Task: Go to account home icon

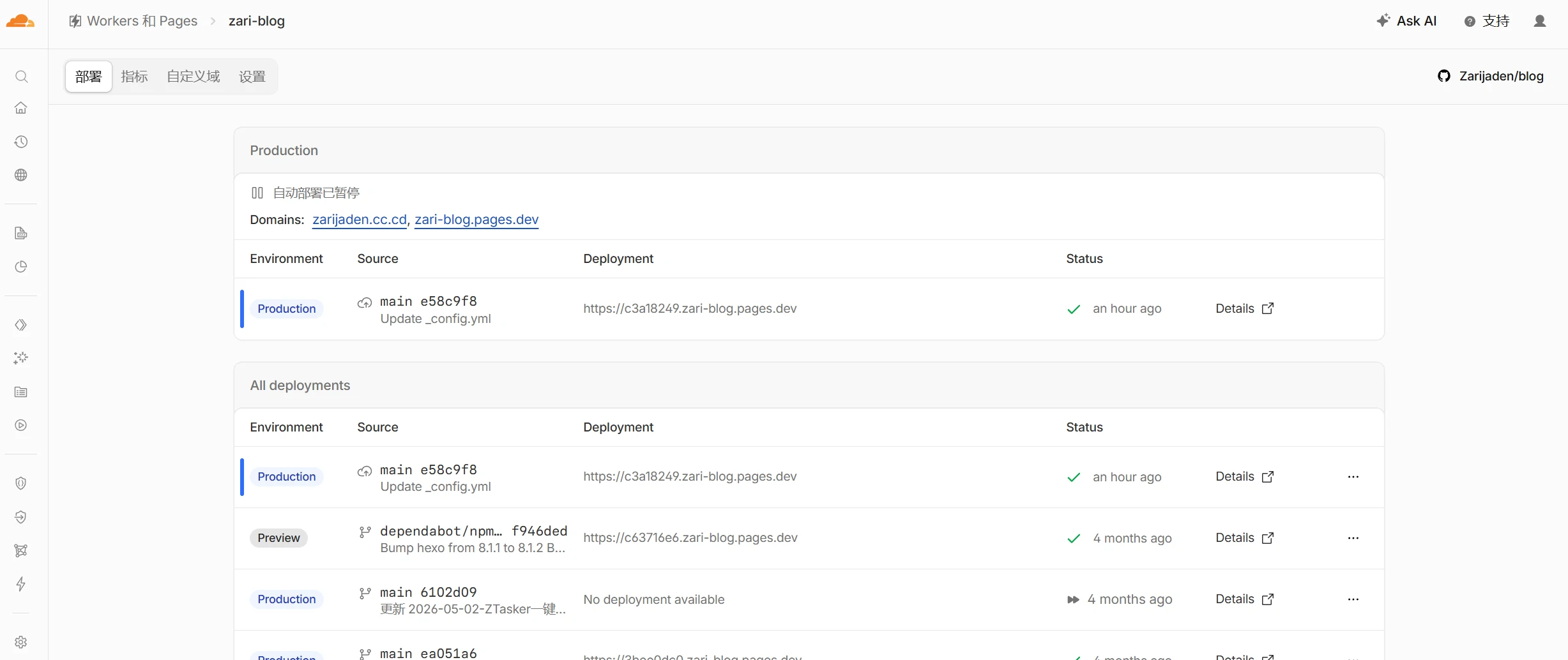Action: click(x=21, y=108)
